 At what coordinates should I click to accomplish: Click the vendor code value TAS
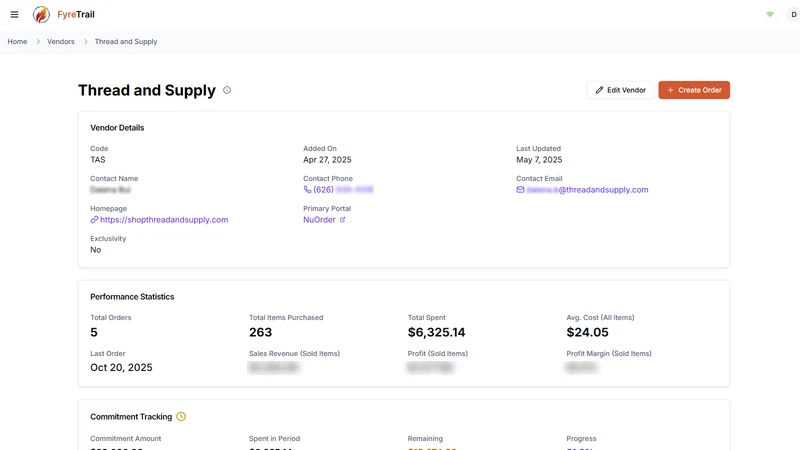pyautogui.click(x=98, y=160)
